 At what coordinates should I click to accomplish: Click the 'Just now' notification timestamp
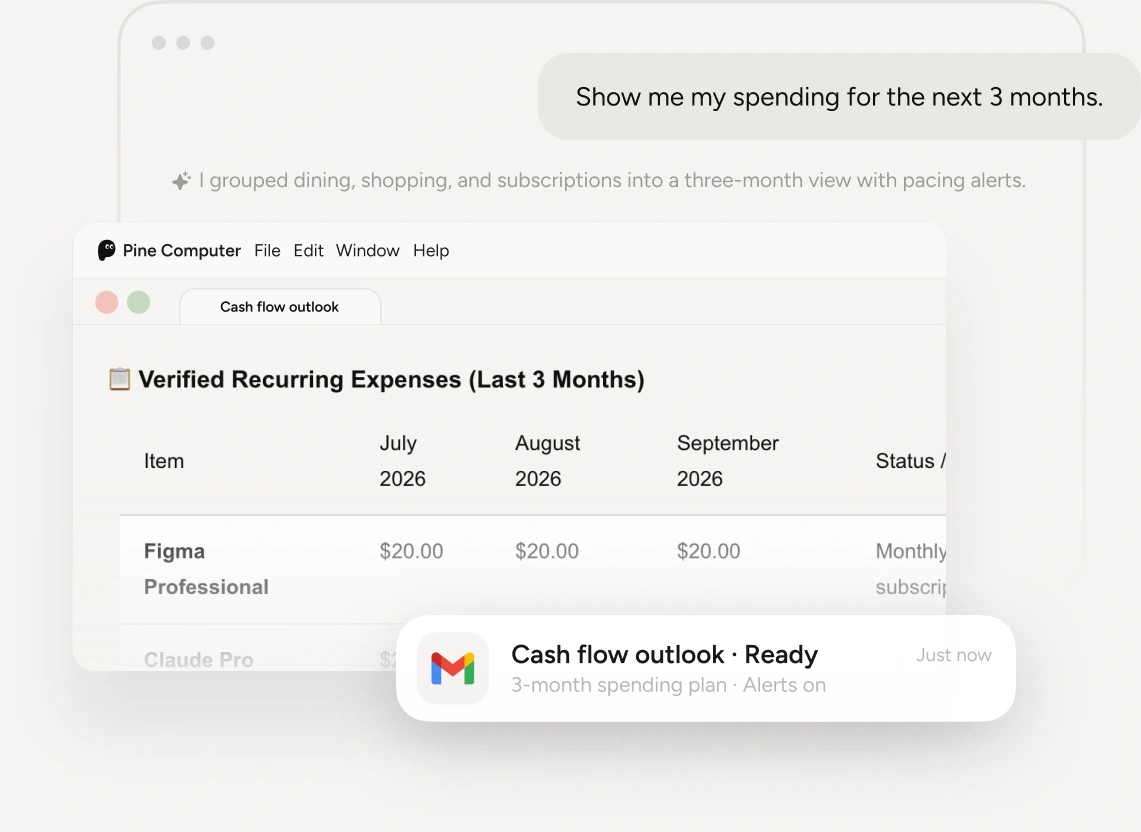[x=953, y=655]
